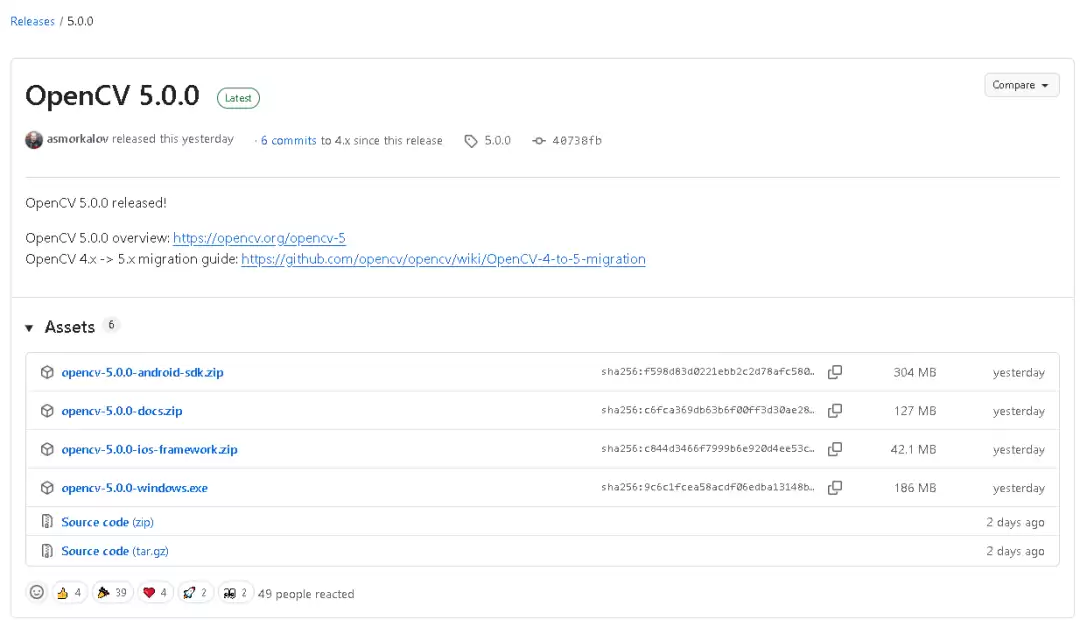The image size is (1080, 620).
Task: Click the 49 people reacted text
Action: (306, 594)
